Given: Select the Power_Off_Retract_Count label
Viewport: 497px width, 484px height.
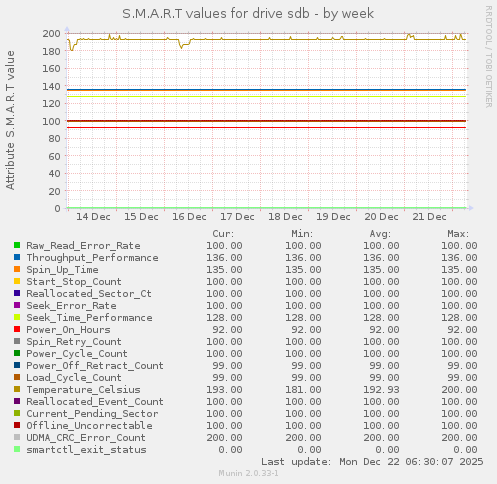Looking at the screenshot, I should click(95, 366).
